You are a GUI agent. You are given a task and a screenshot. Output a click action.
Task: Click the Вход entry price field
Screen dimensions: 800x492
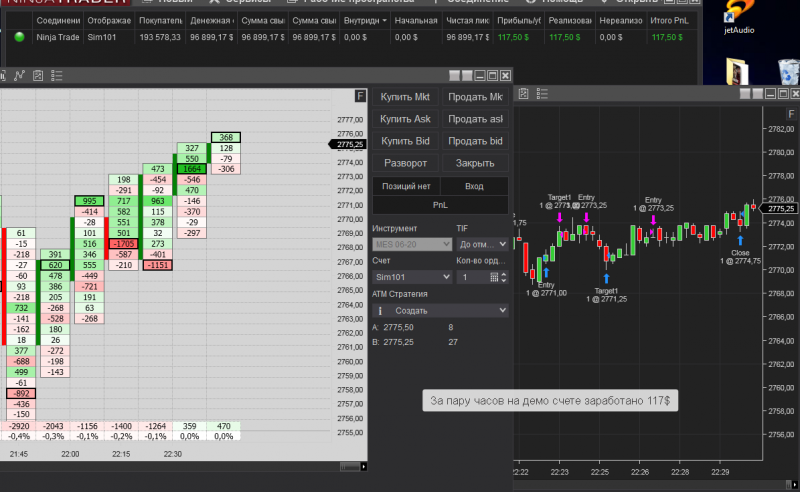[x=474, y=186]
